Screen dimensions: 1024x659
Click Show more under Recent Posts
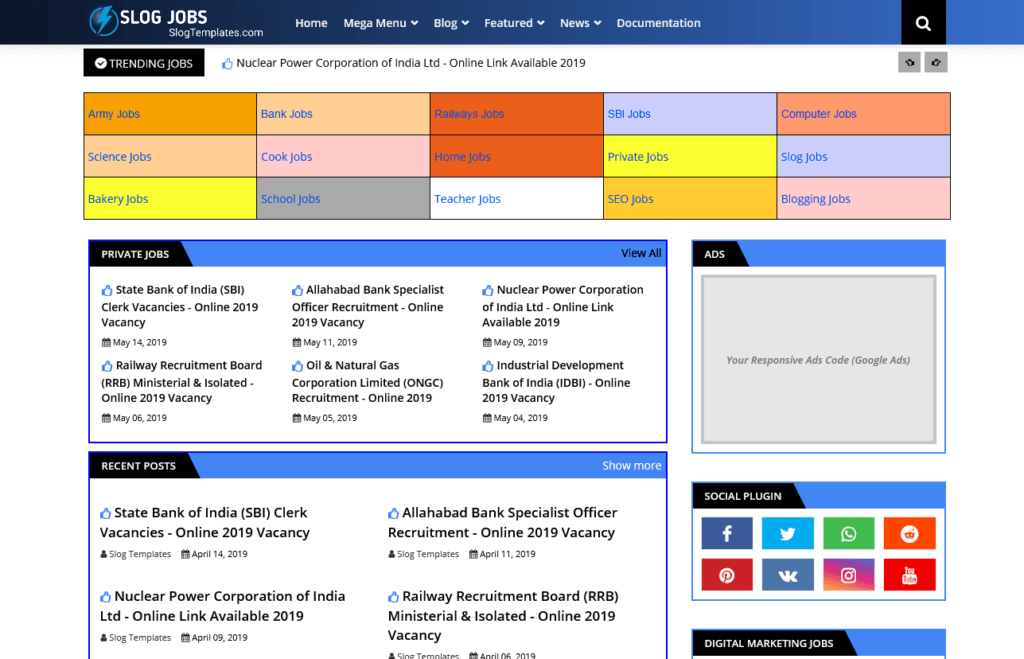(x=631, y=465)
